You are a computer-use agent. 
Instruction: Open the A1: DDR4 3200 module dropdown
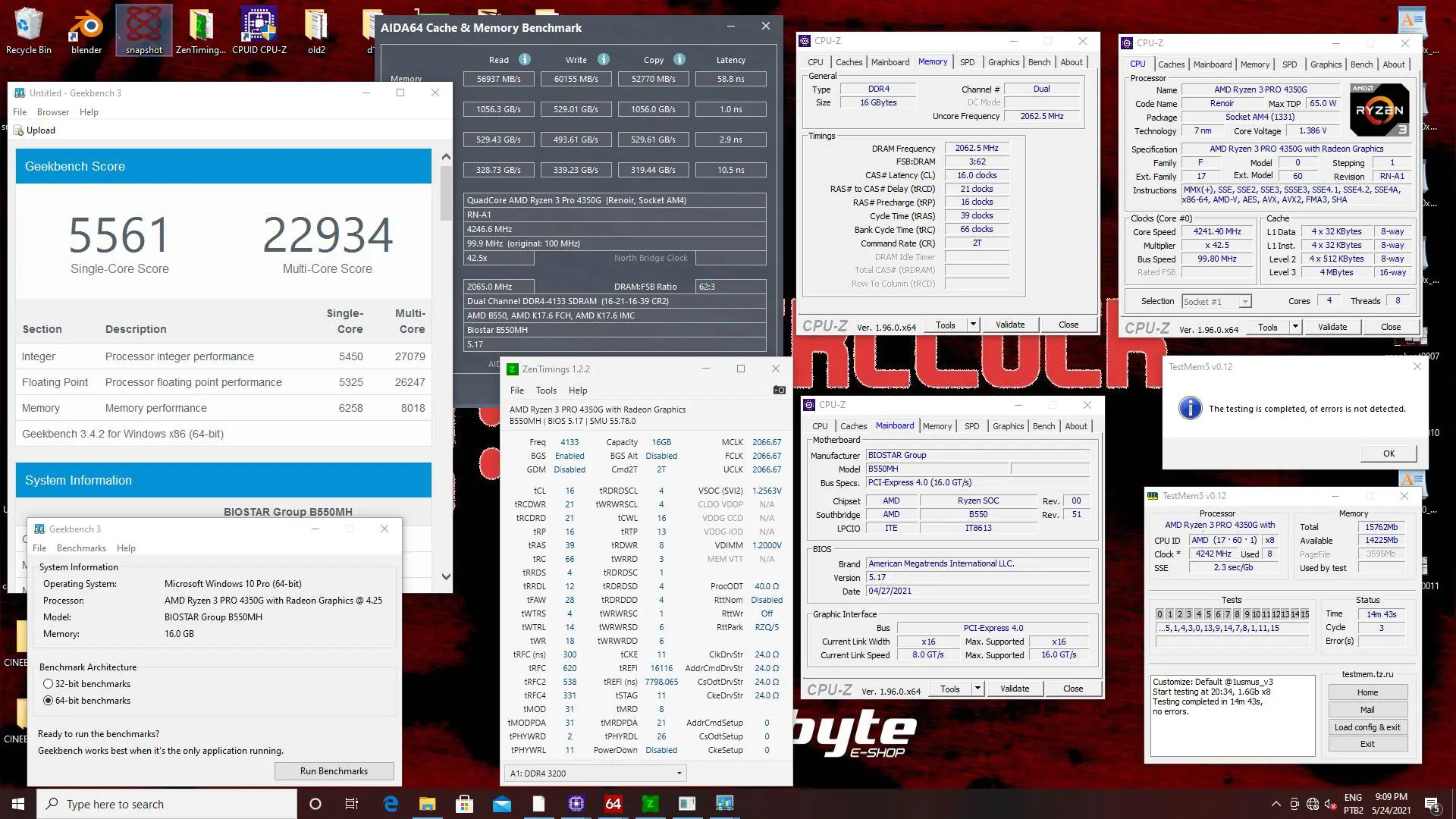tap(595, 773)
